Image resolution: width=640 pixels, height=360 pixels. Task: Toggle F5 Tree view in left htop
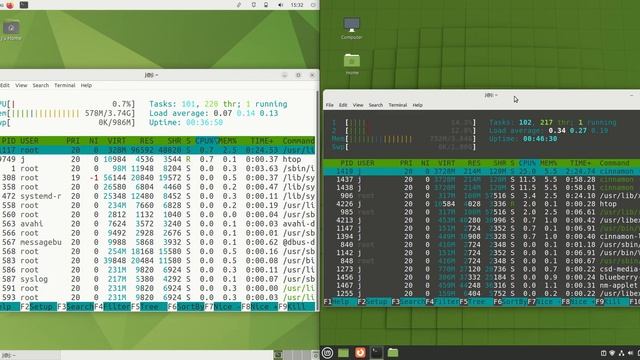(149, 307)
